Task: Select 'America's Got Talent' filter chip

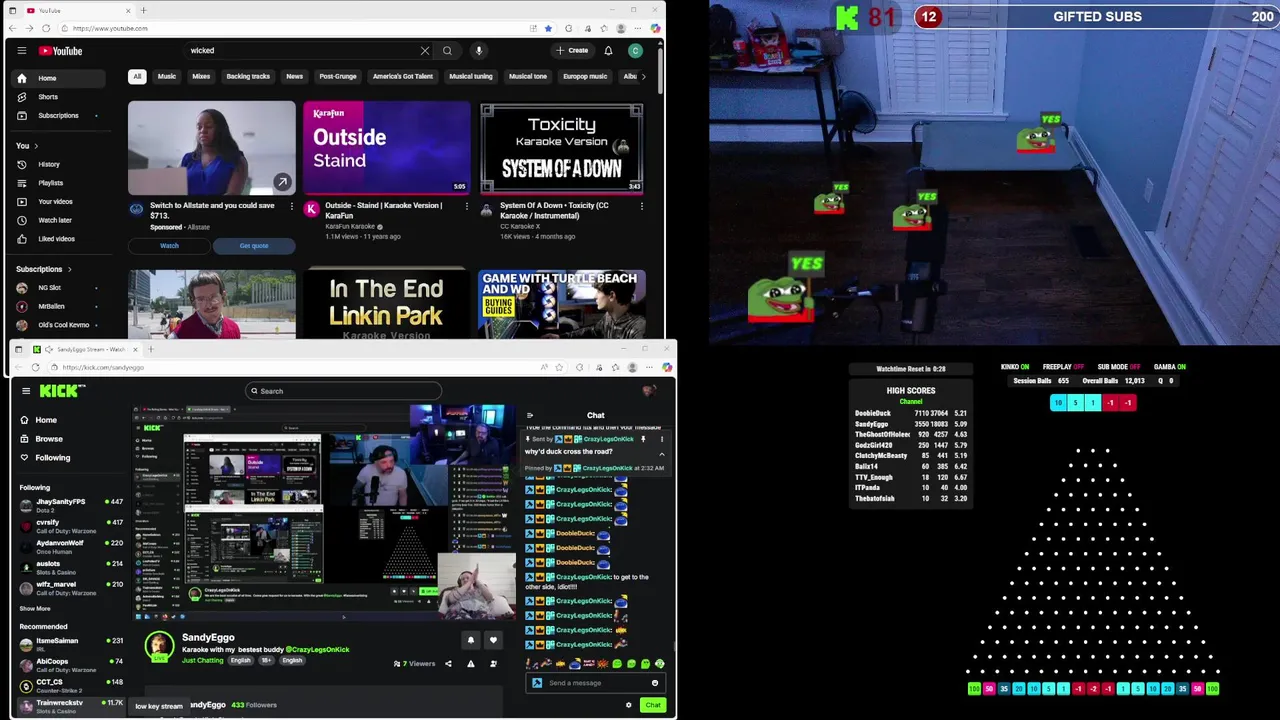Action: (403, 76)
